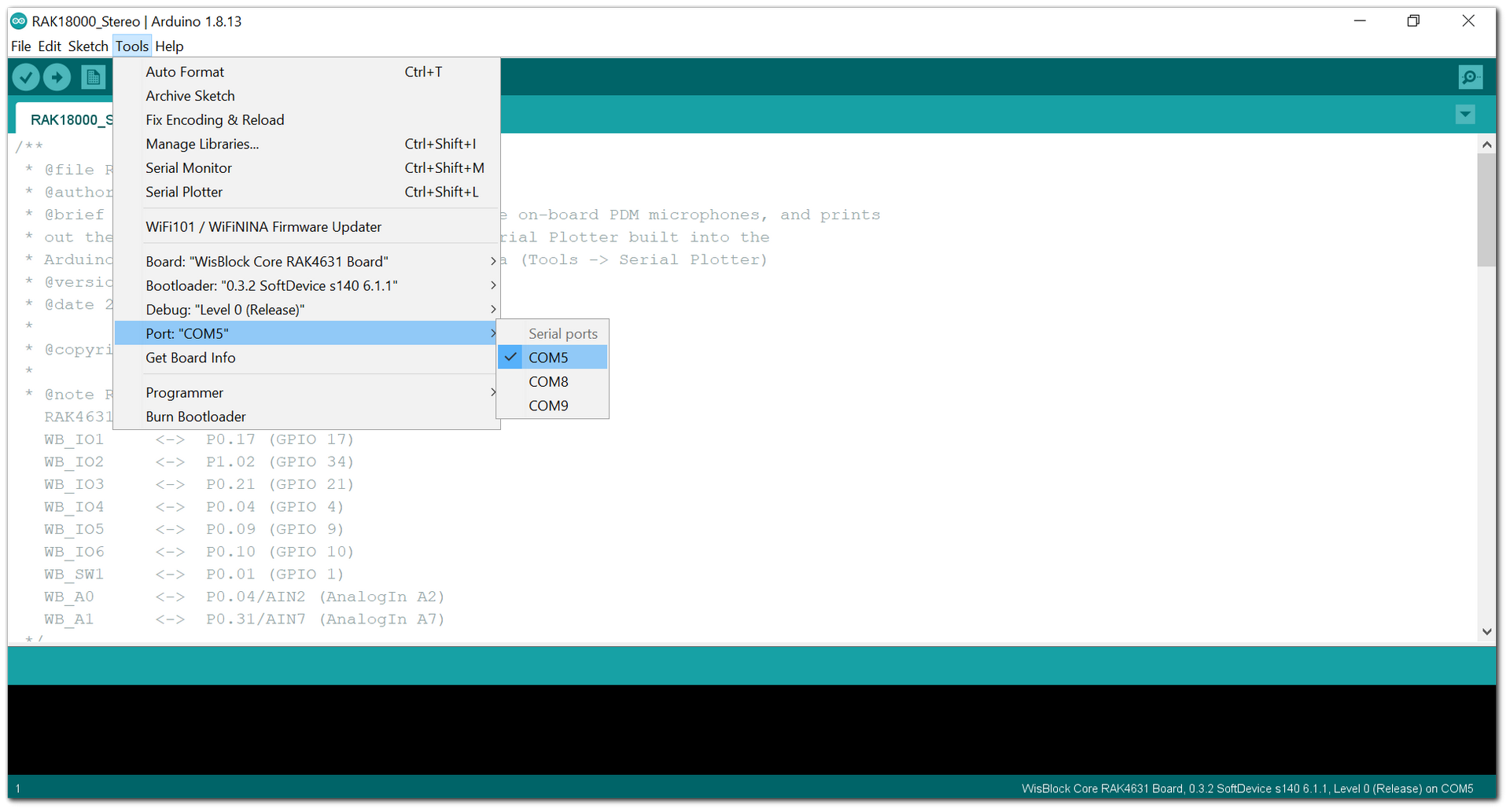Switch to the RAK18000_Stereo sketch tab
This screenshot has width=1510, height=812.
tap(65, 119)
